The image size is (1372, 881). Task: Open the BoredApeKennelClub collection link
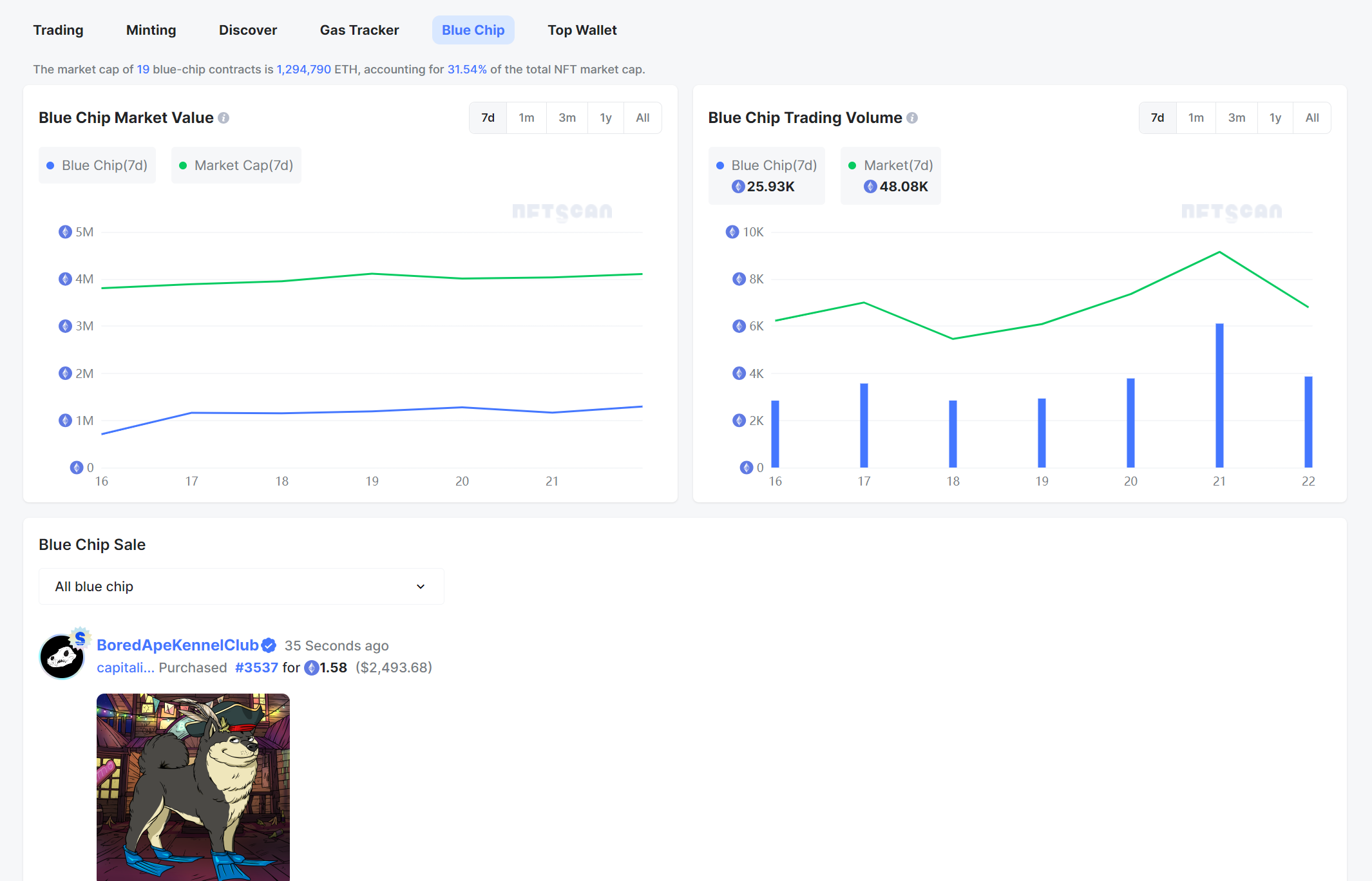point(177,645)
